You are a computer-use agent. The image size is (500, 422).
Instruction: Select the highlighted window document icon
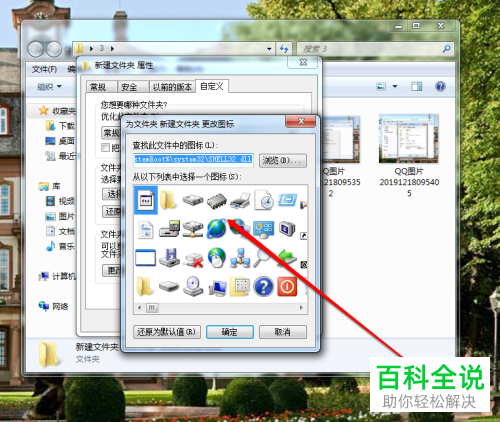[x=146, y=200]
